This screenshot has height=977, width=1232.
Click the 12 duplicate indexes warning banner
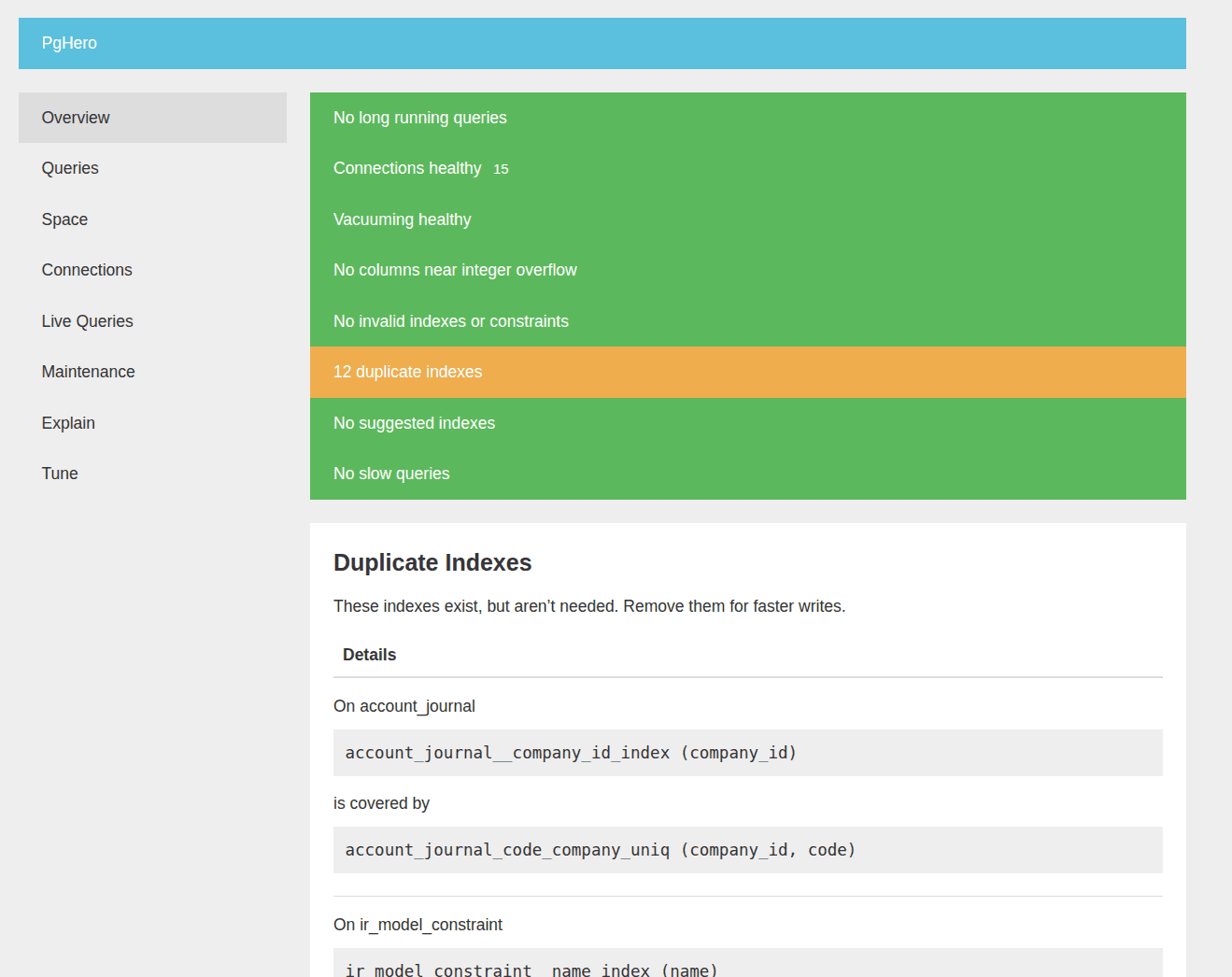(407, 372)
